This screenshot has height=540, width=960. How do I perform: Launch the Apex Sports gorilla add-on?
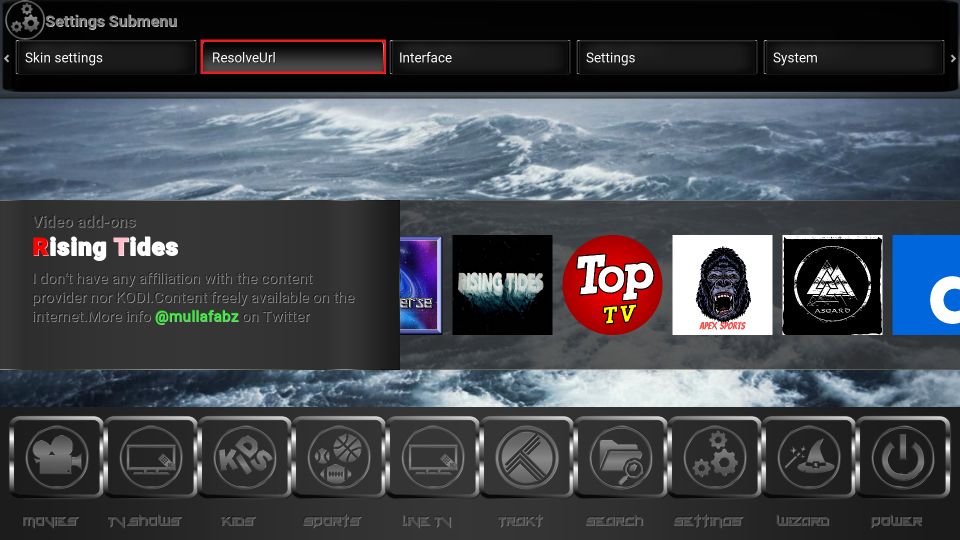pyautogui.click(x=722, y=285)
